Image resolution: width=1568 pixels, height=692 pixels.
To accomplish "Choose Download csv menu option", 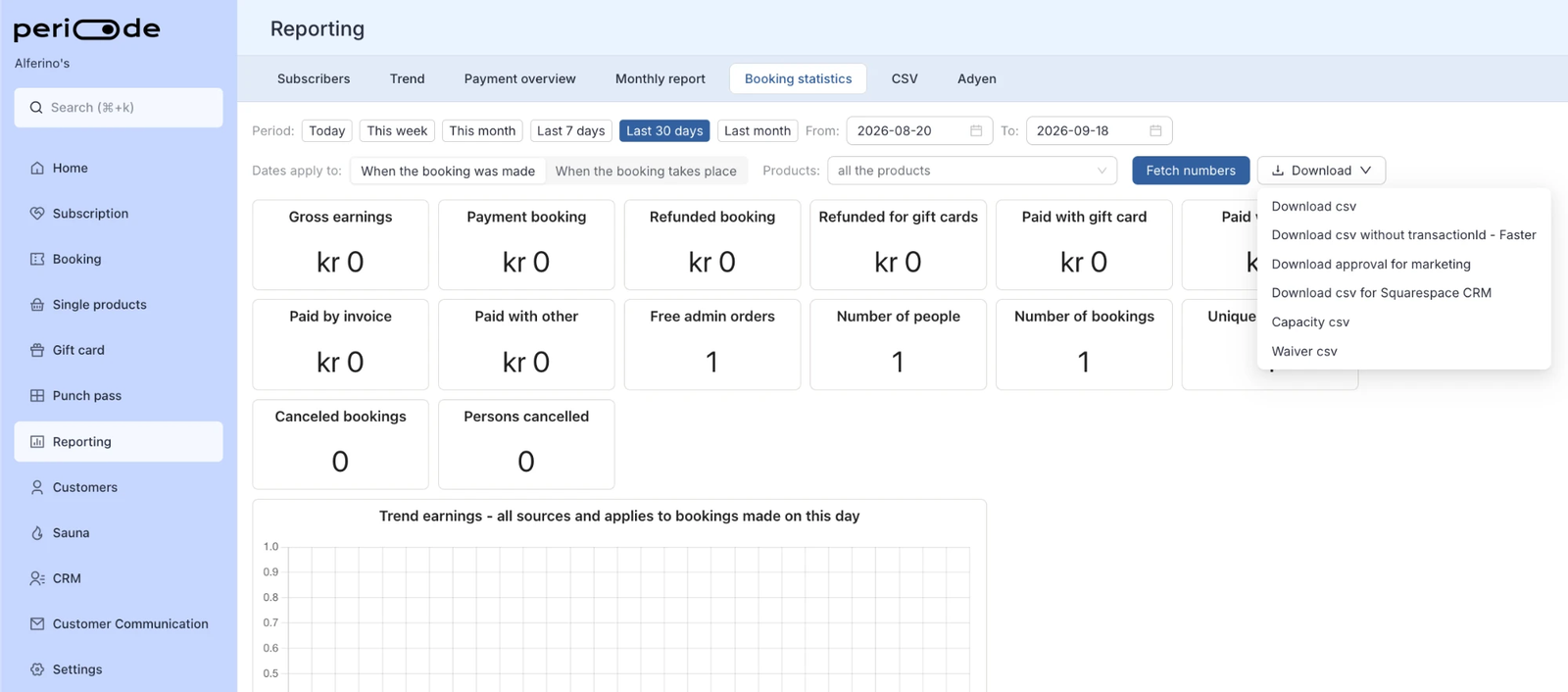I will point(1403,206).
